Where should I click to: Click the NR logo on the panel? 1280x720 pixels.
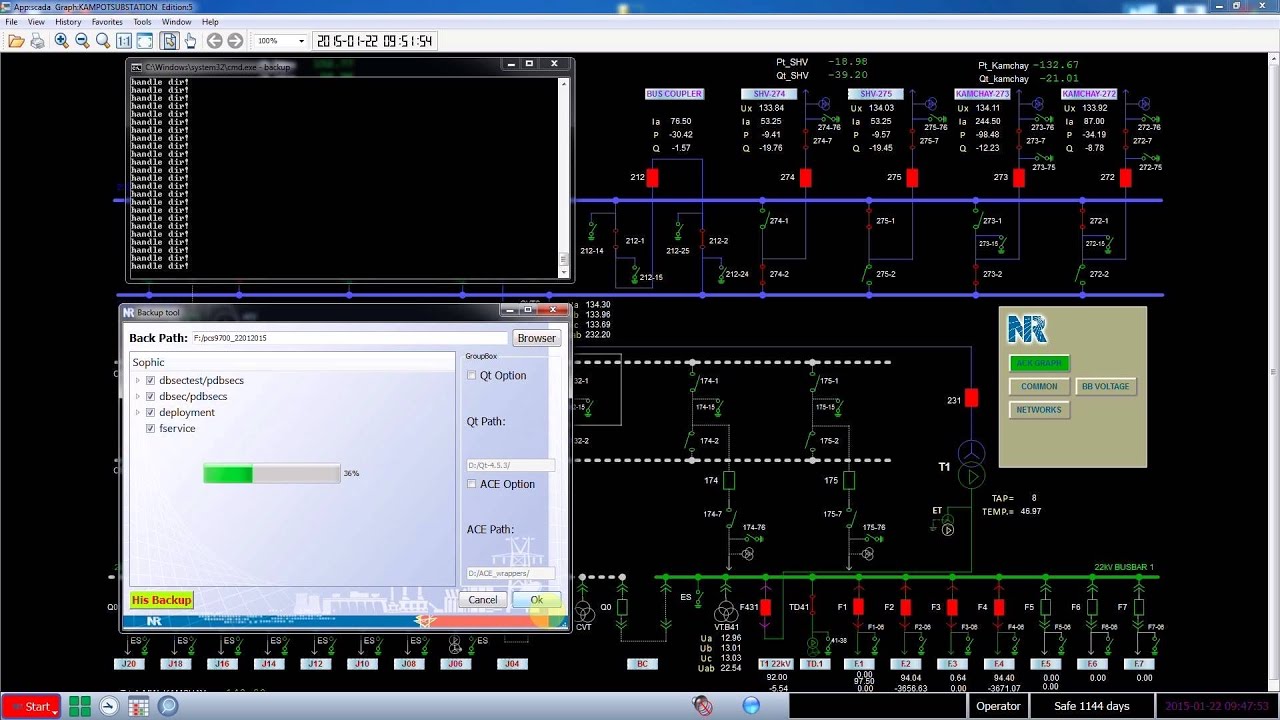tap(1027, 329)
